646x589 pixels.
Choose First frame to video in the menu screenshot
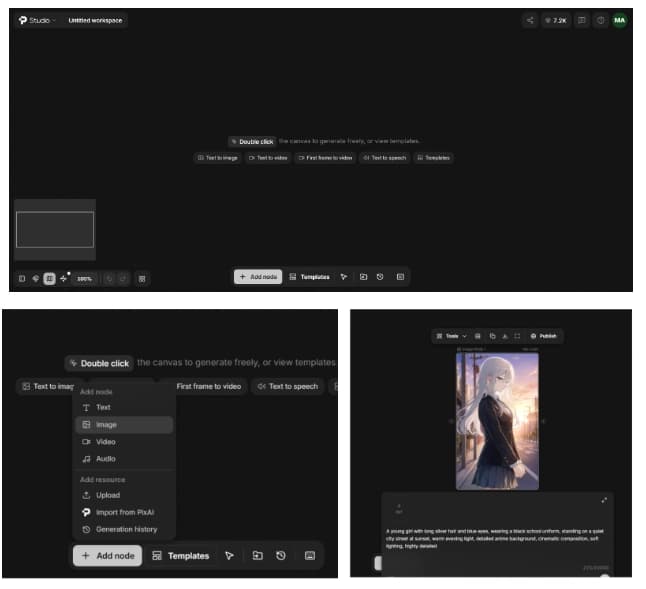coord(208,386)
